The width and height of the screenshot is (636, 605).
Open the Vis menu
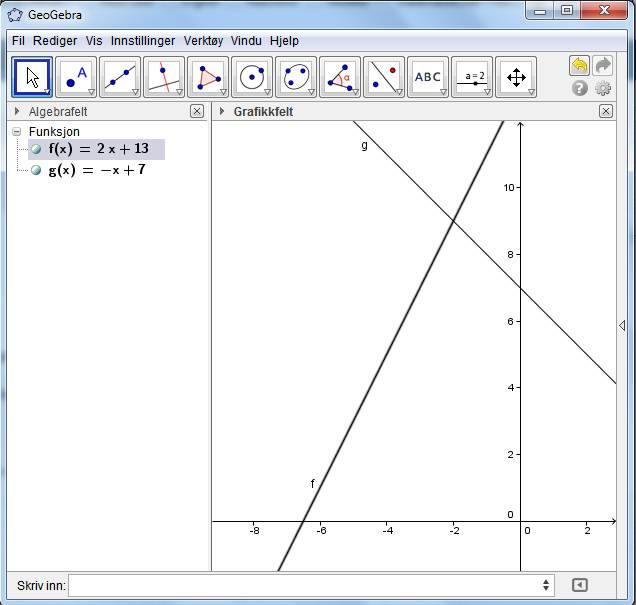pos(94,41)
